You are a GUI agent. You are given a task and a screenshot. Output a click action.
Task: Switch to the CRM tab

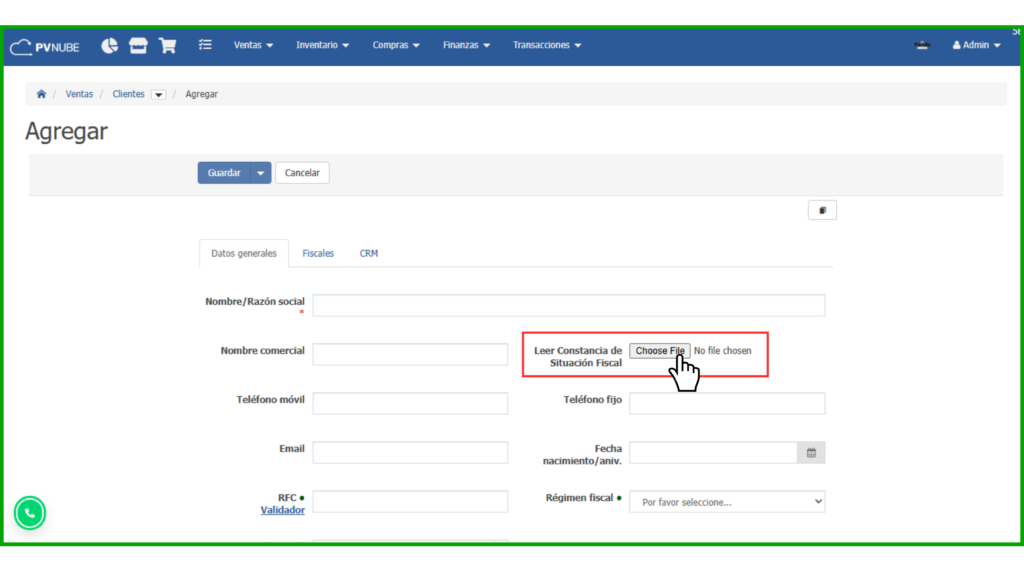(369, 254)
